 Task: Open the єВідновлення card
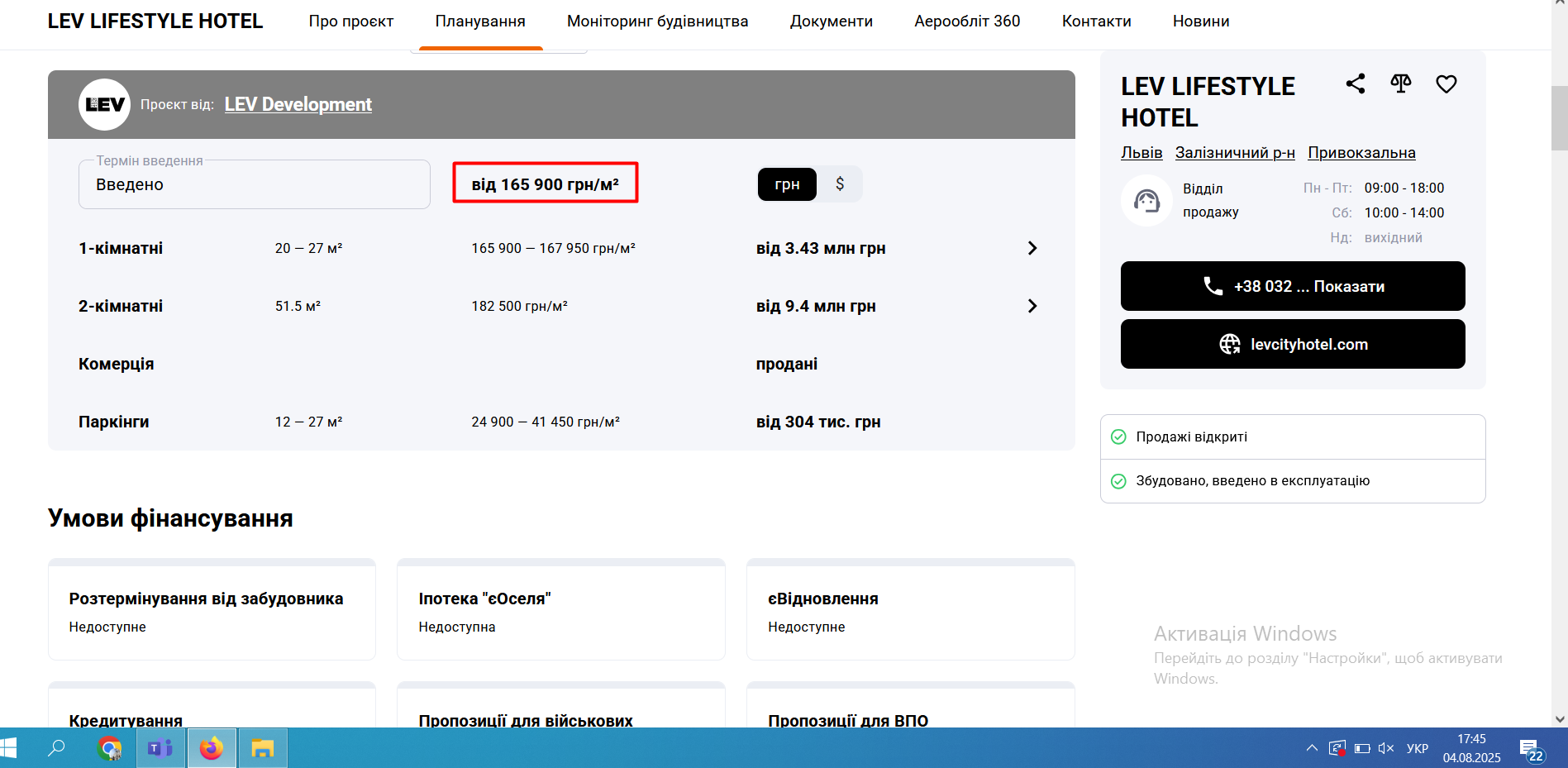coord(911,609)
